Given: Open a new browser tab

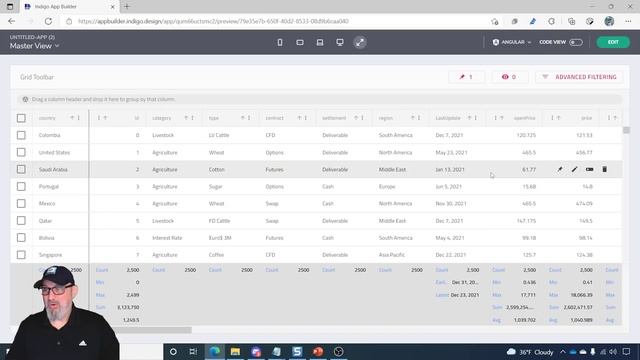Looking at the screenshot, I should pyautogui.click(x=127, y=7).
